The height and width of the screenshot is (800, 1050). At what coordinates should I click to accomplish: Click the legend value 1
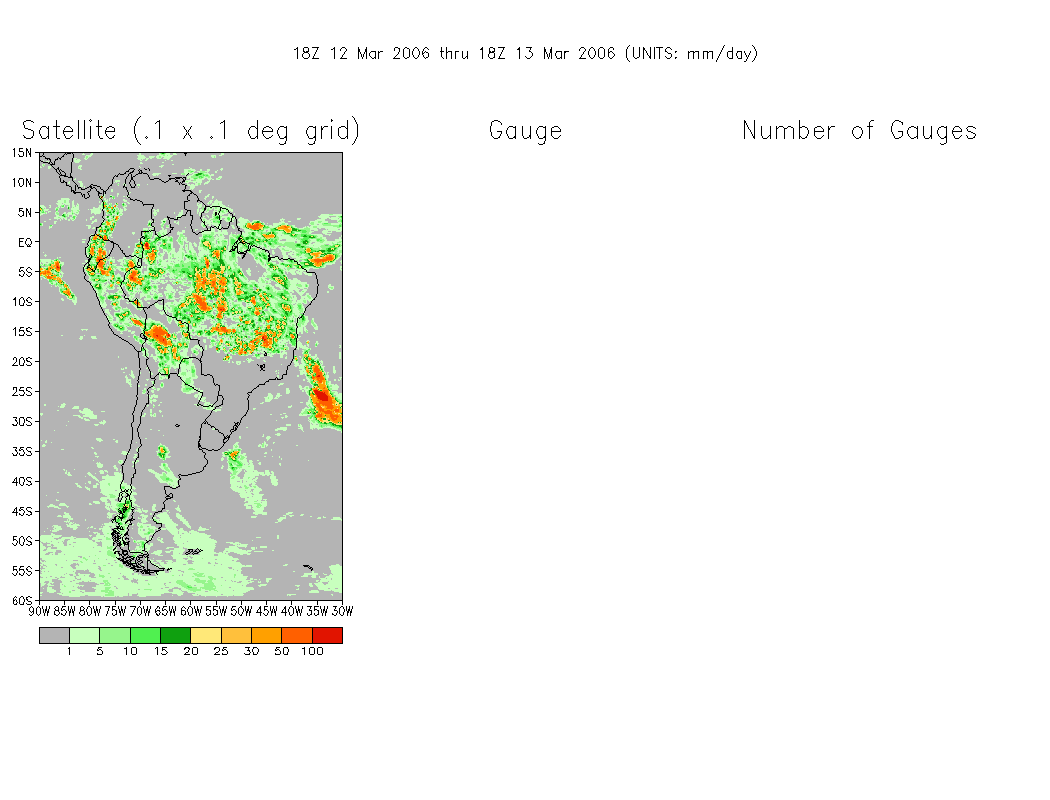(69, 651)
